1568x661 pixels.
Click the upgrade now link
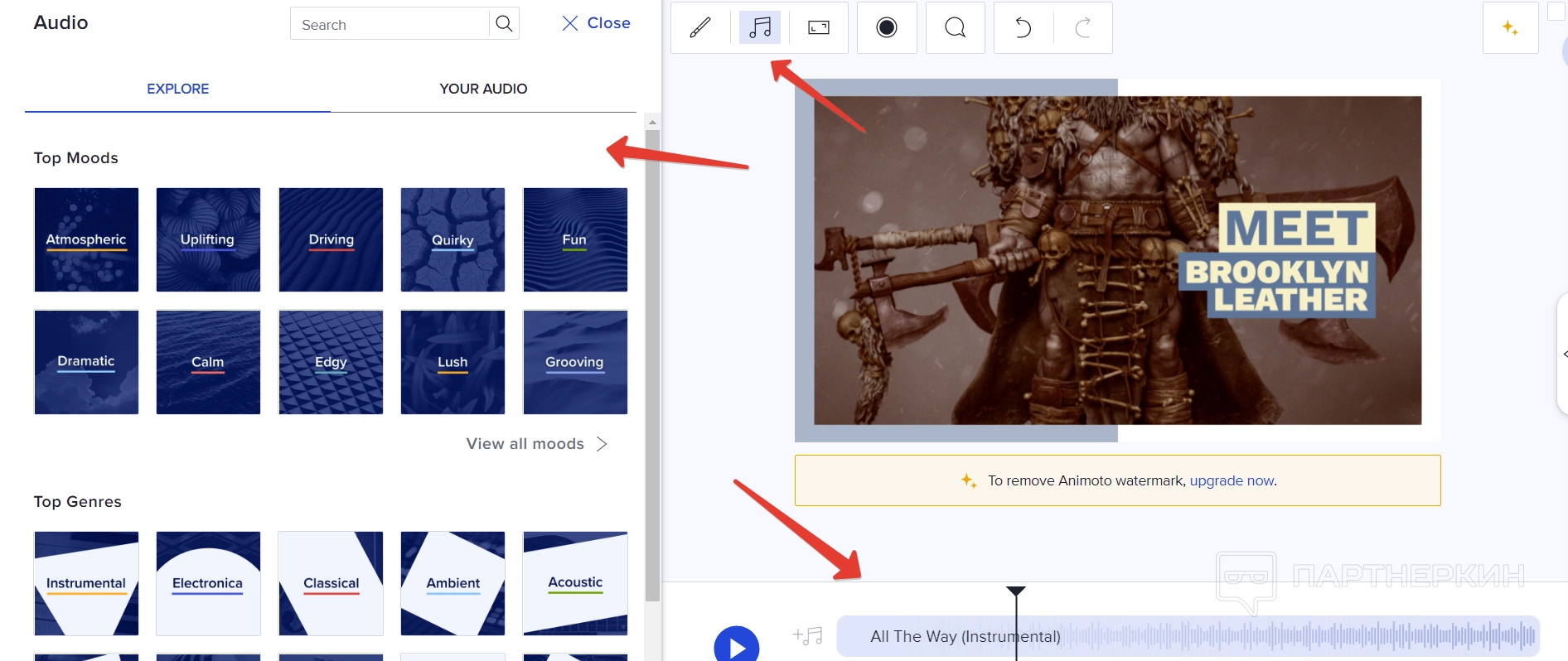tap(1232, 480)
